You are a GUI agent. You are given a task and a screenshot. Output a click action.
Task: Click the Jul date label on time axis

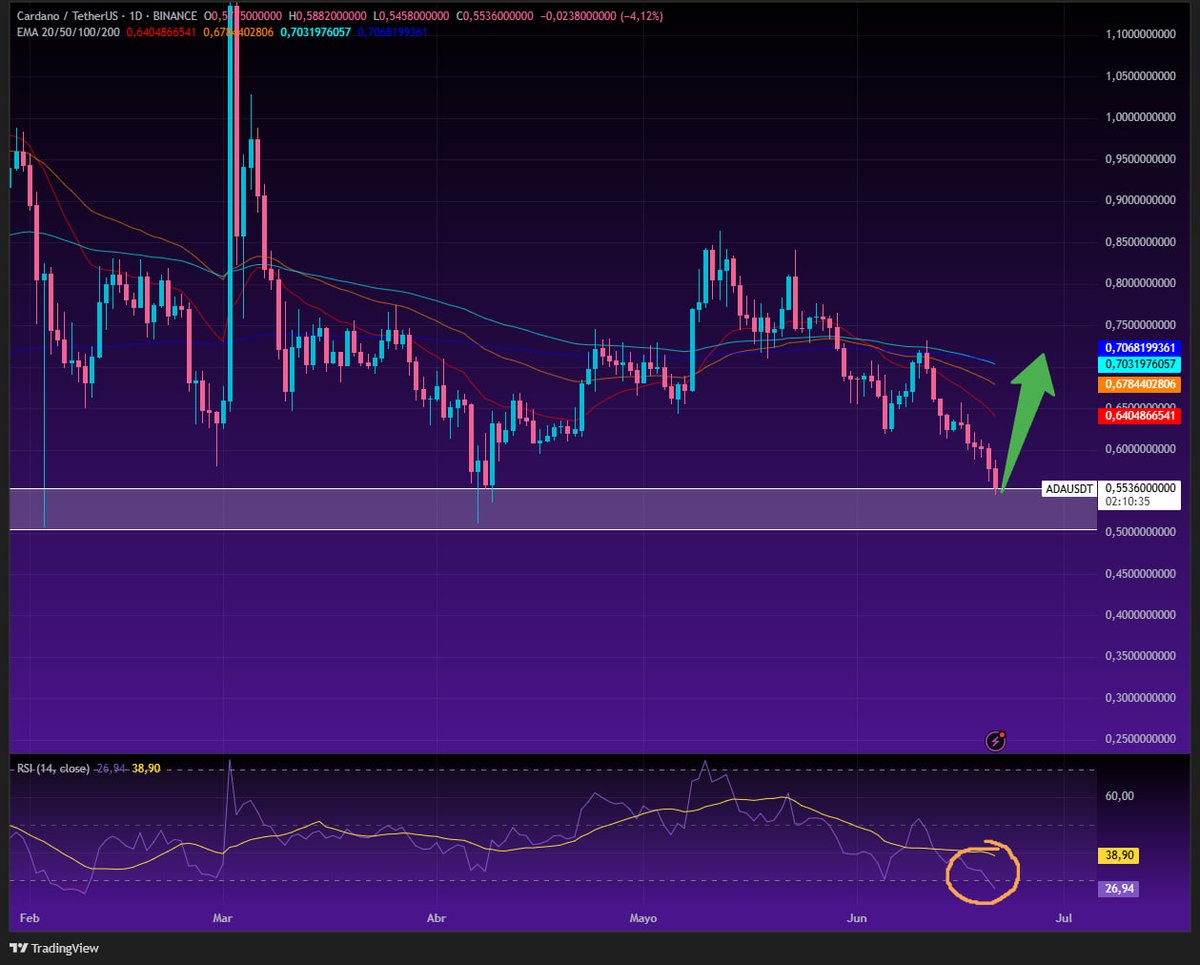pos(1064,917)
